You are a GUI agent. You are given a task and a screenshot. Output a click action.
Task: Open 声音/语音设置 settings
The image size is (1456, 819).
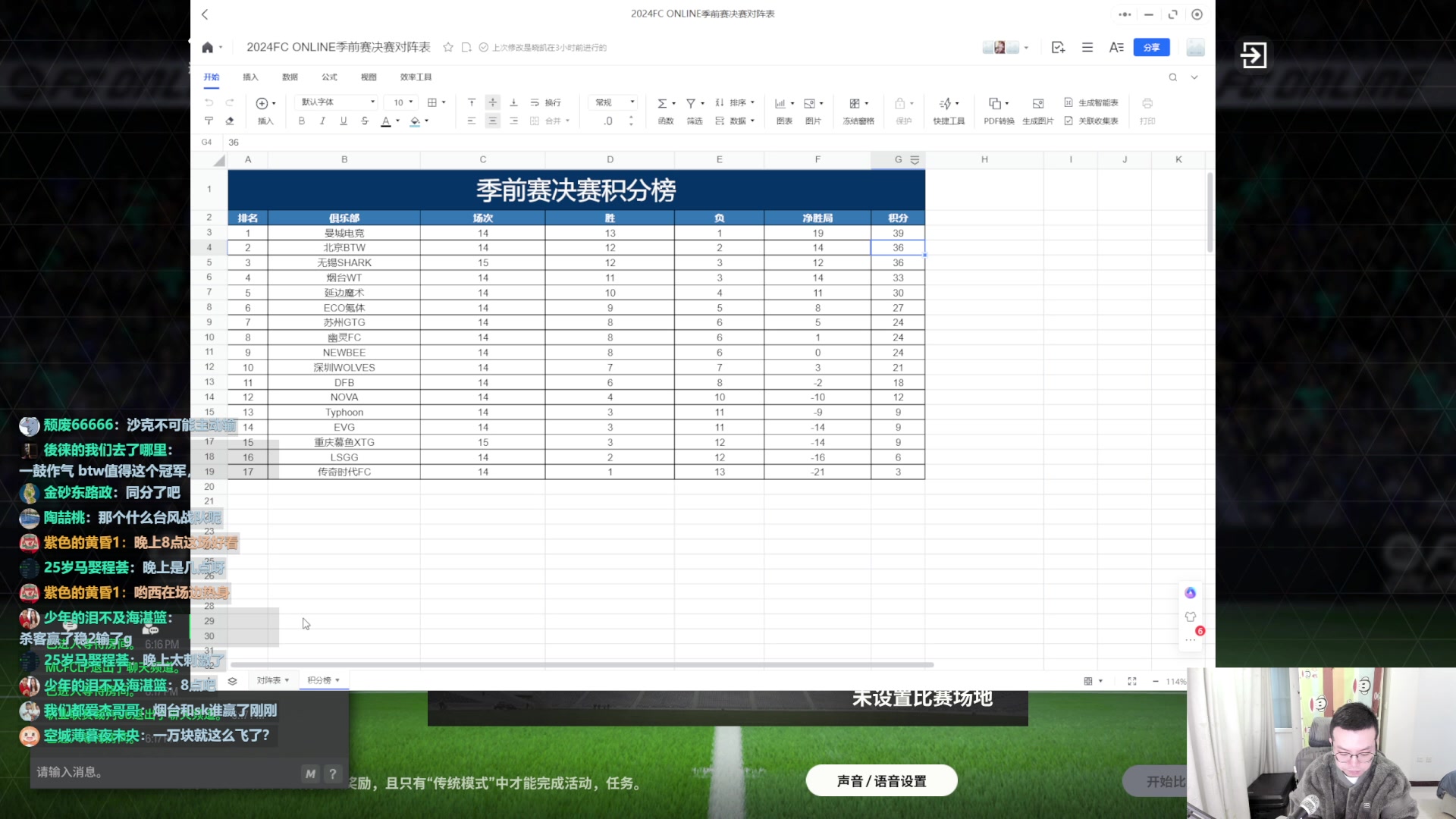tap(881, 780)
